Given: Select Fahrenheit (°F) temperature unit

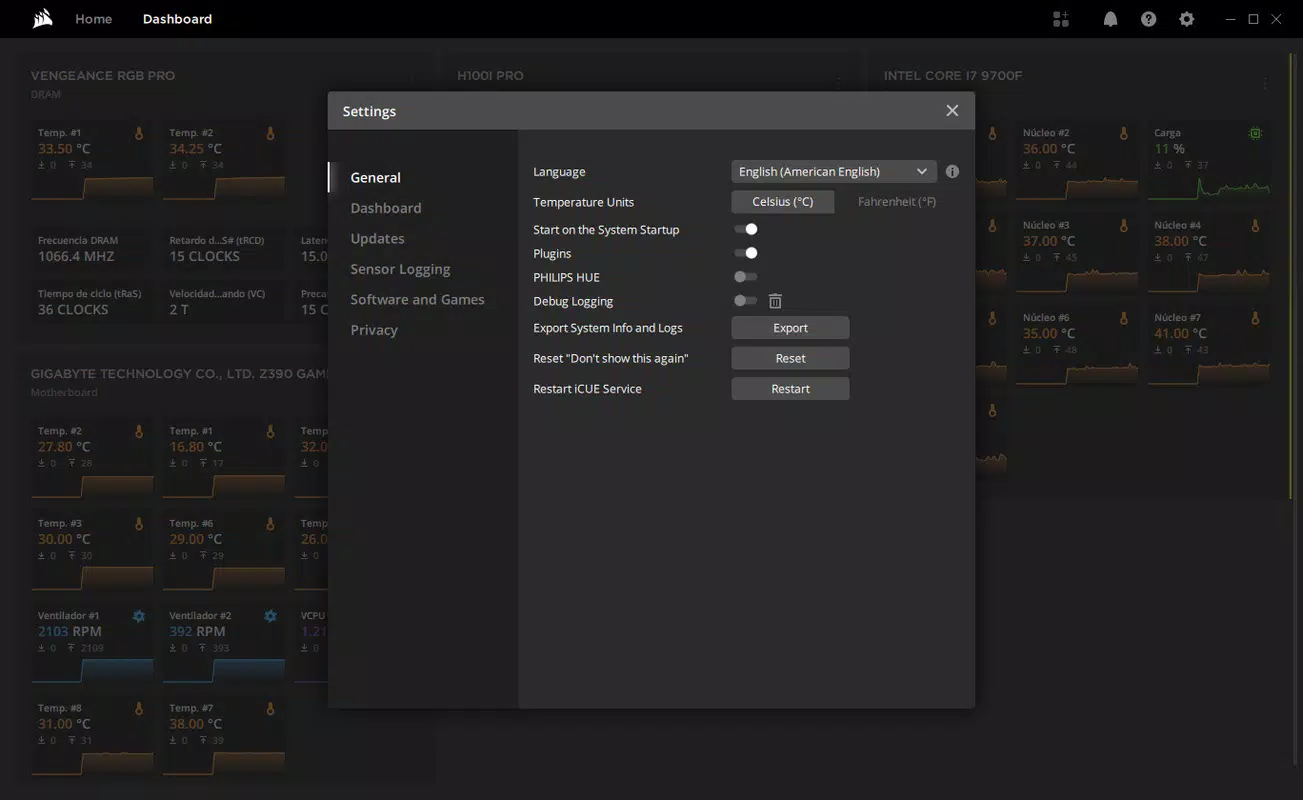Looking at the screenshot, I should pyautogui.click(x=897, y=202).
